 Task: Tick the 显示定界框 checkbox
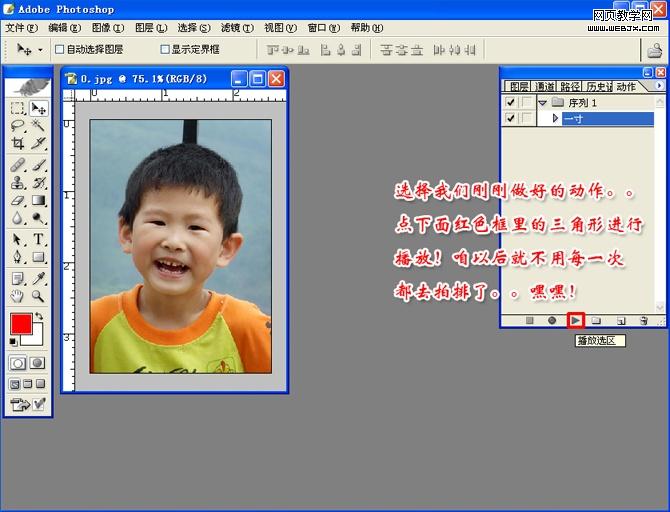pyautogui.click(x=165, y=49)
